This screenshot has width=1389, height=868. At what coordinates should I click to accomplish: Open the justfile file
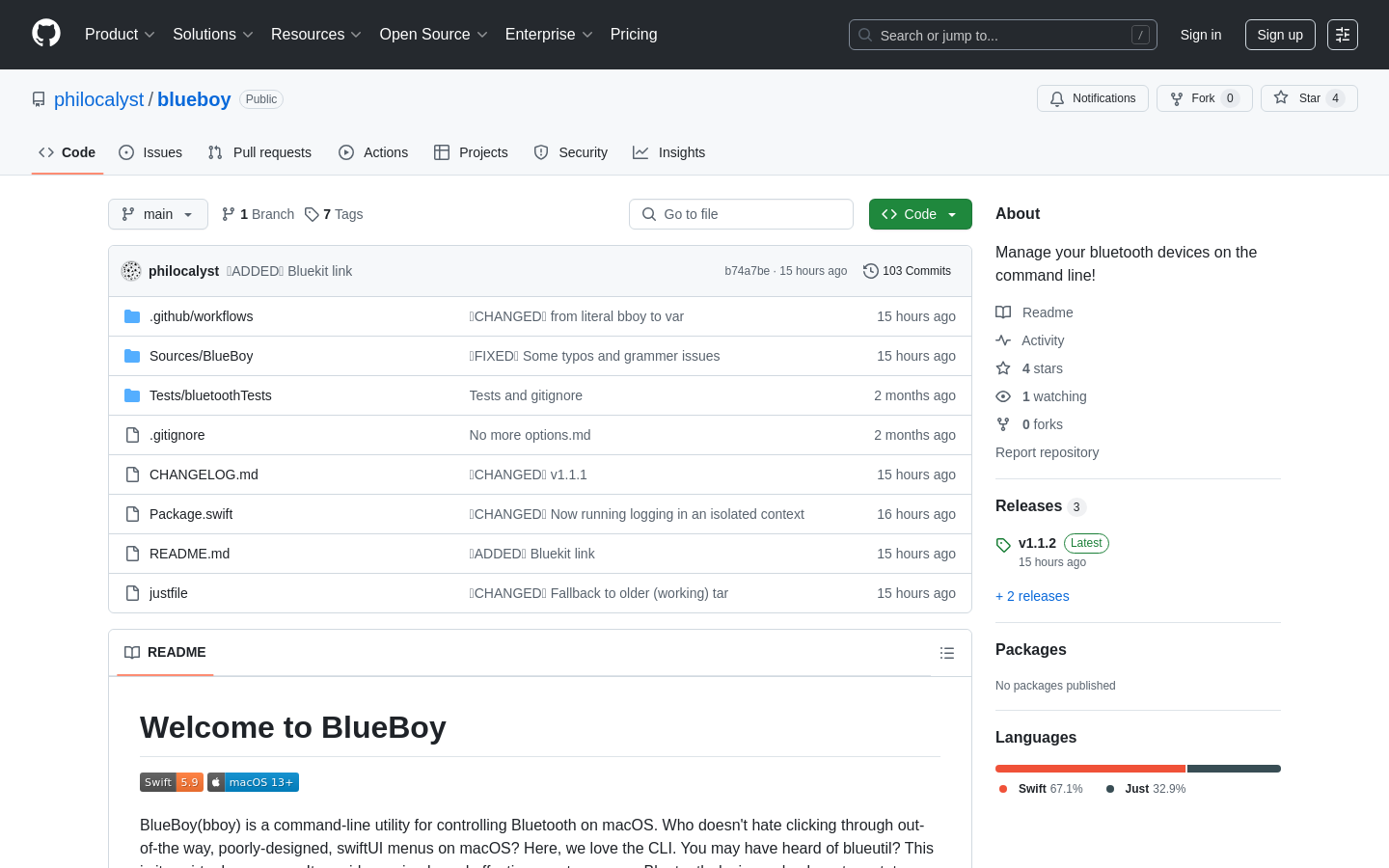[169, 593]
